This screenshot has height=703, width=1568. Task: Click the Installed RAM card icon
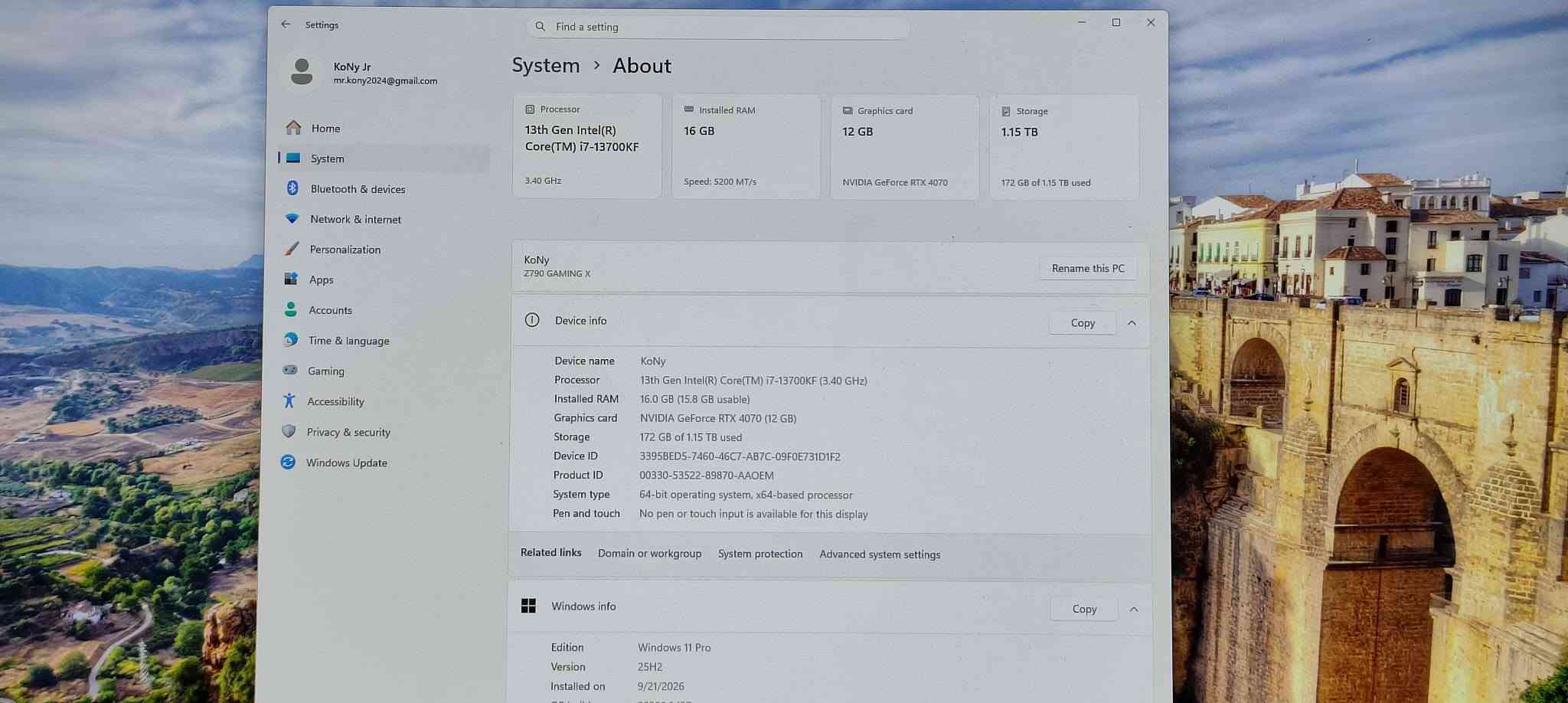(x=688, y=110)
